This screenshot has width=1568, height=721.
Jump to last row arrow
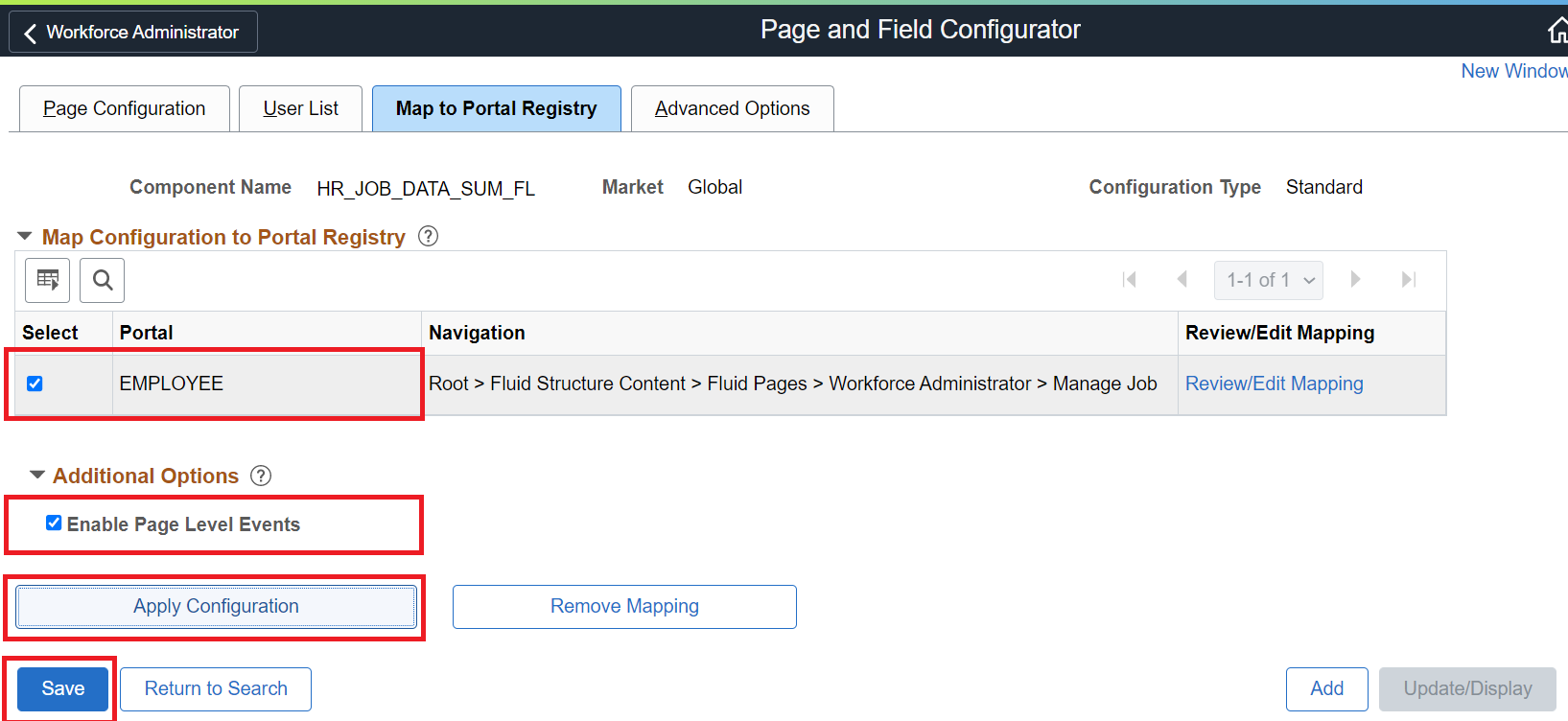1408,279
